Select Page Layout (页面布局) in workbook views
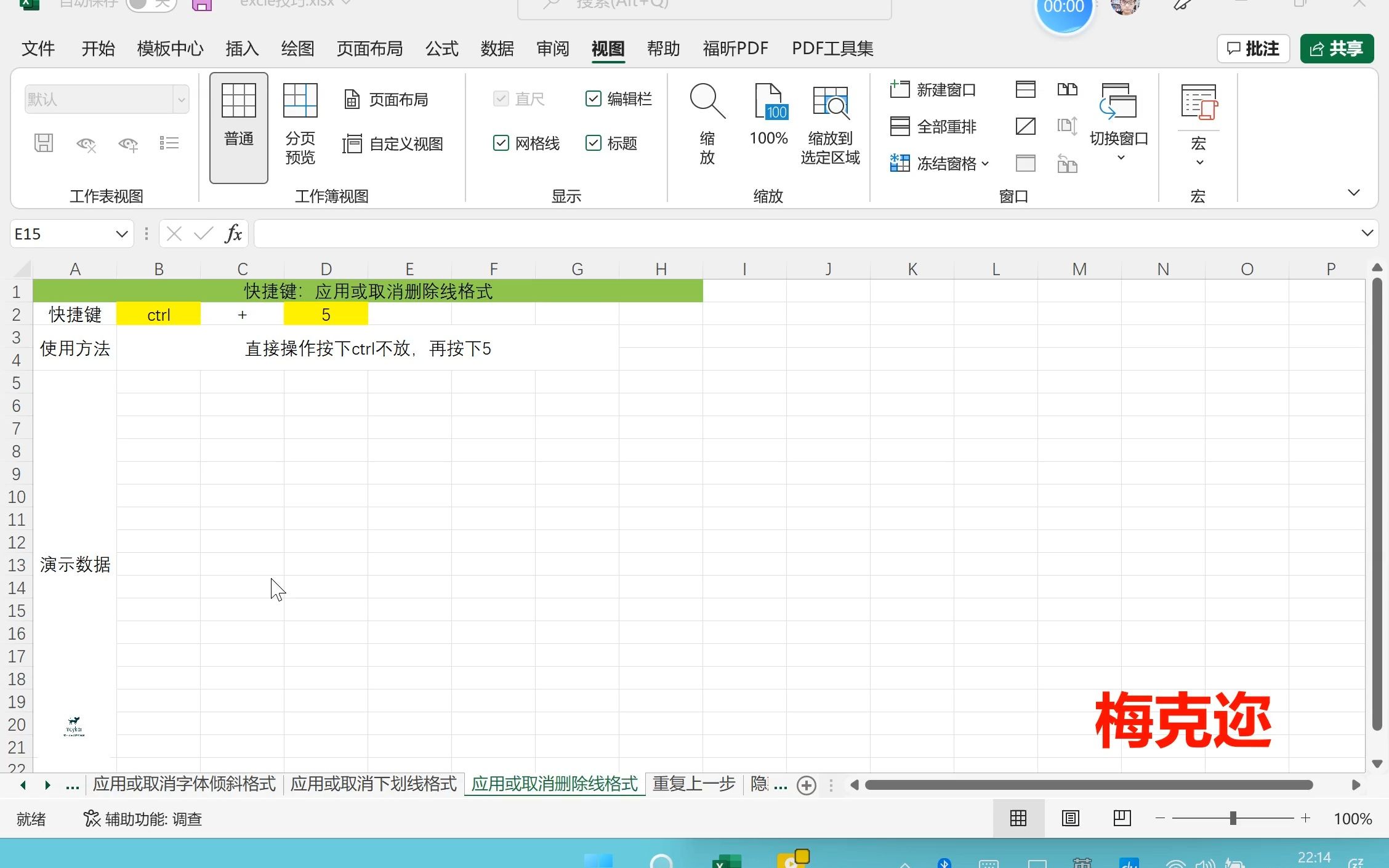The width and height of the screenshot is (1389, 868). (x=387, y=98)
